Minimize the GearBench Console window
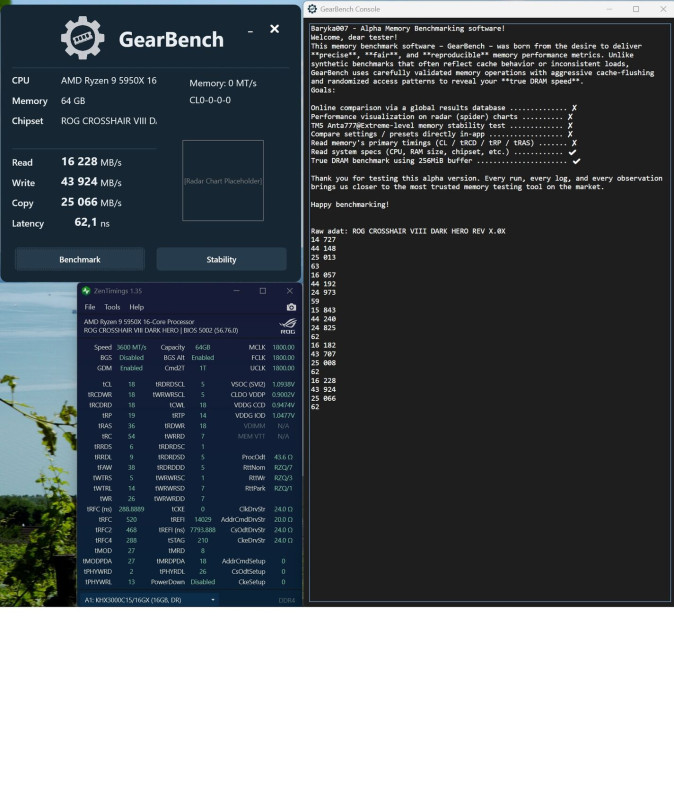 pos(609,9)
